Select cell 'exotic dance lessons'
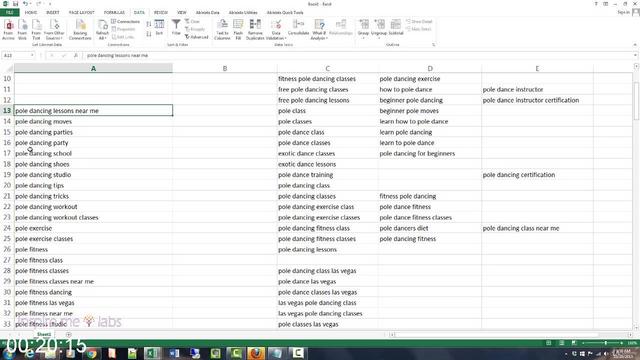The width and height of the screenshot is (640, 360). [327, 164]
